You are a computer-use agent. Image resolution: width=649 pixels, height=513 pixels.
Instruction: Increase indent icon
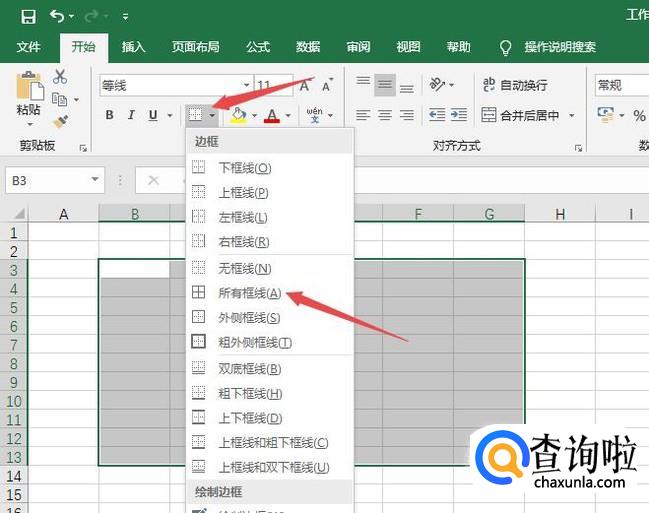[x=459, y=114]
